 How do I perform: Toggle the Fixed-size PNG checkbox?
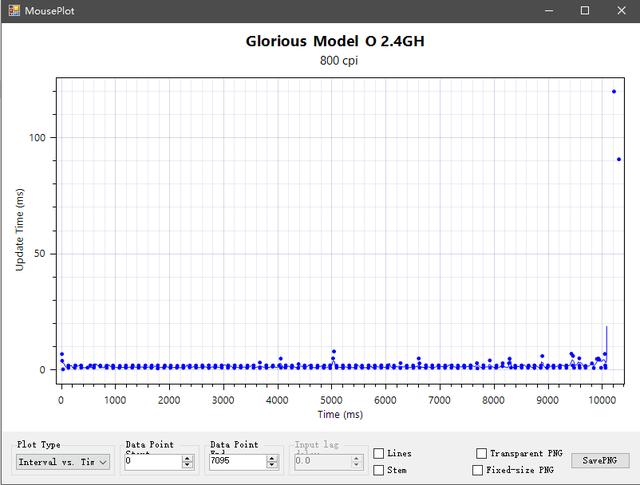478,470
